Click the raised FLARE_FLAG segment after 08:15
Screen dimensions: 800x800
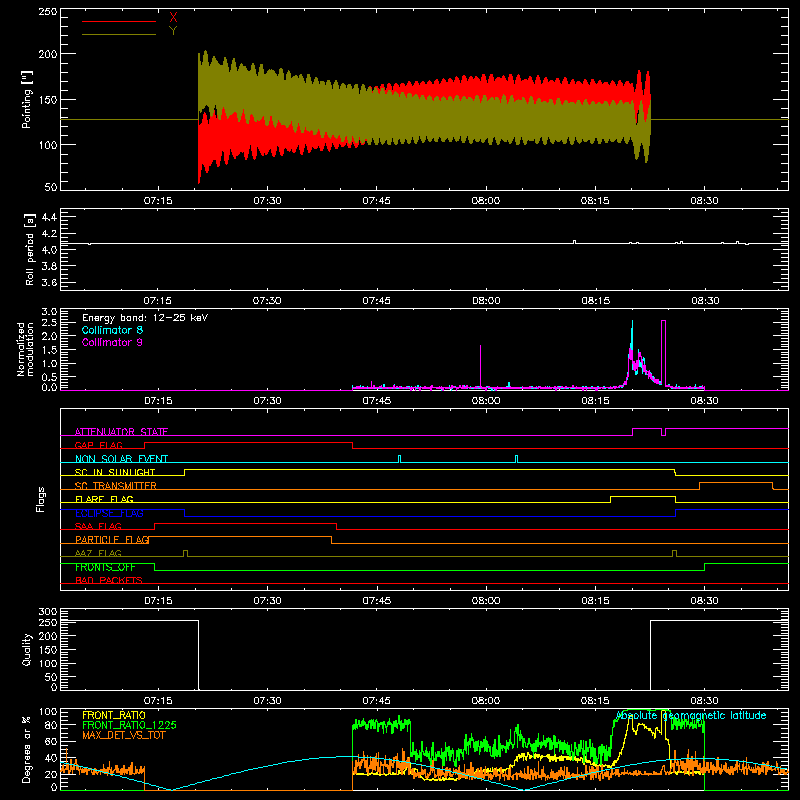coord(643,496)
